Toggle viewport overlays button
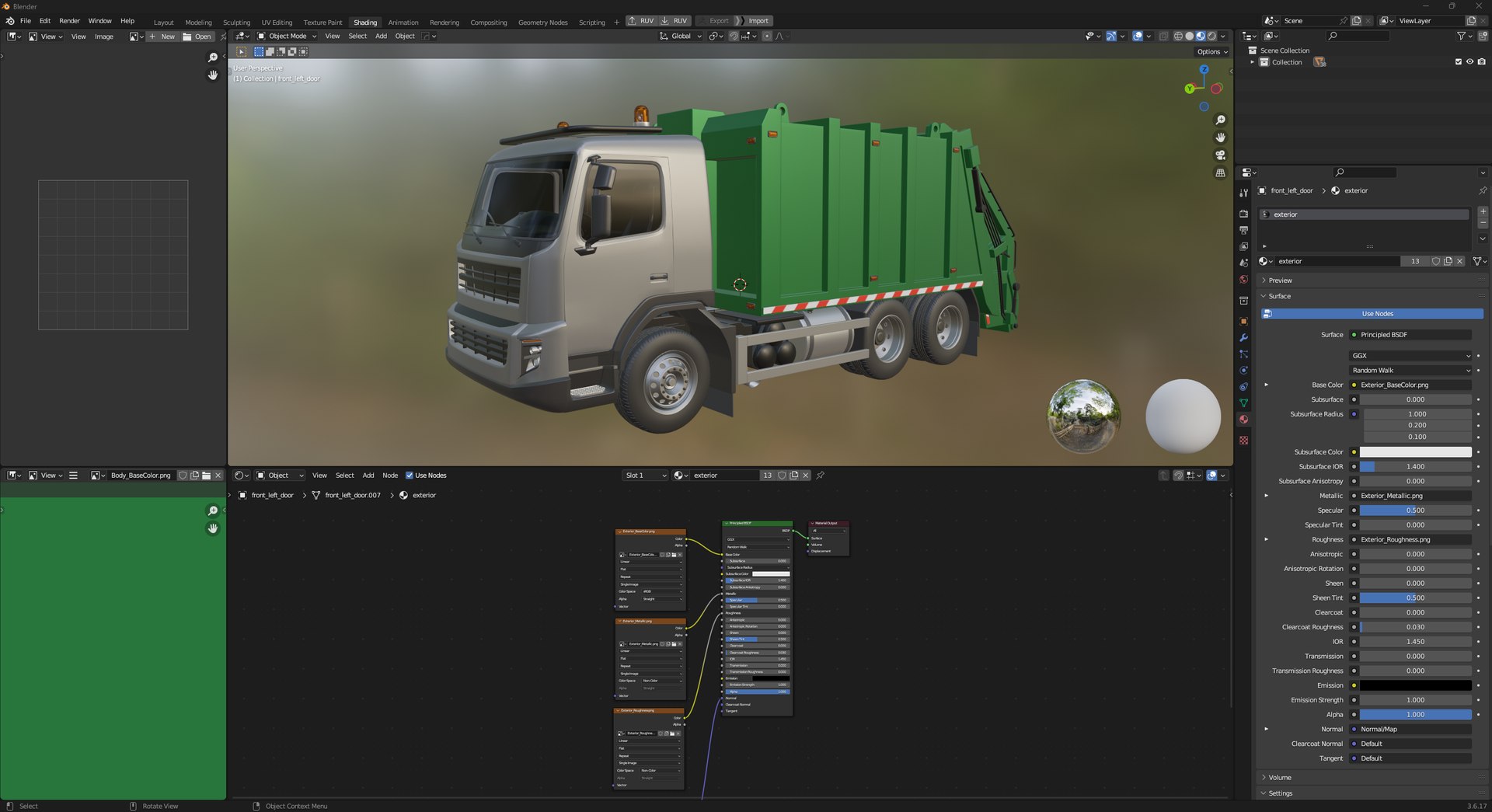Screen dimensions: 1492x812 pyautogui.click(x=1138, y=37)
